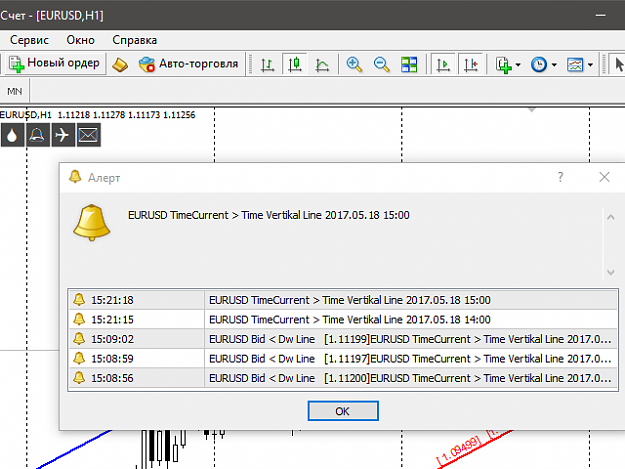
Task: Click the MetaEditor yellow book icon
Action: (x=120, y=65)
